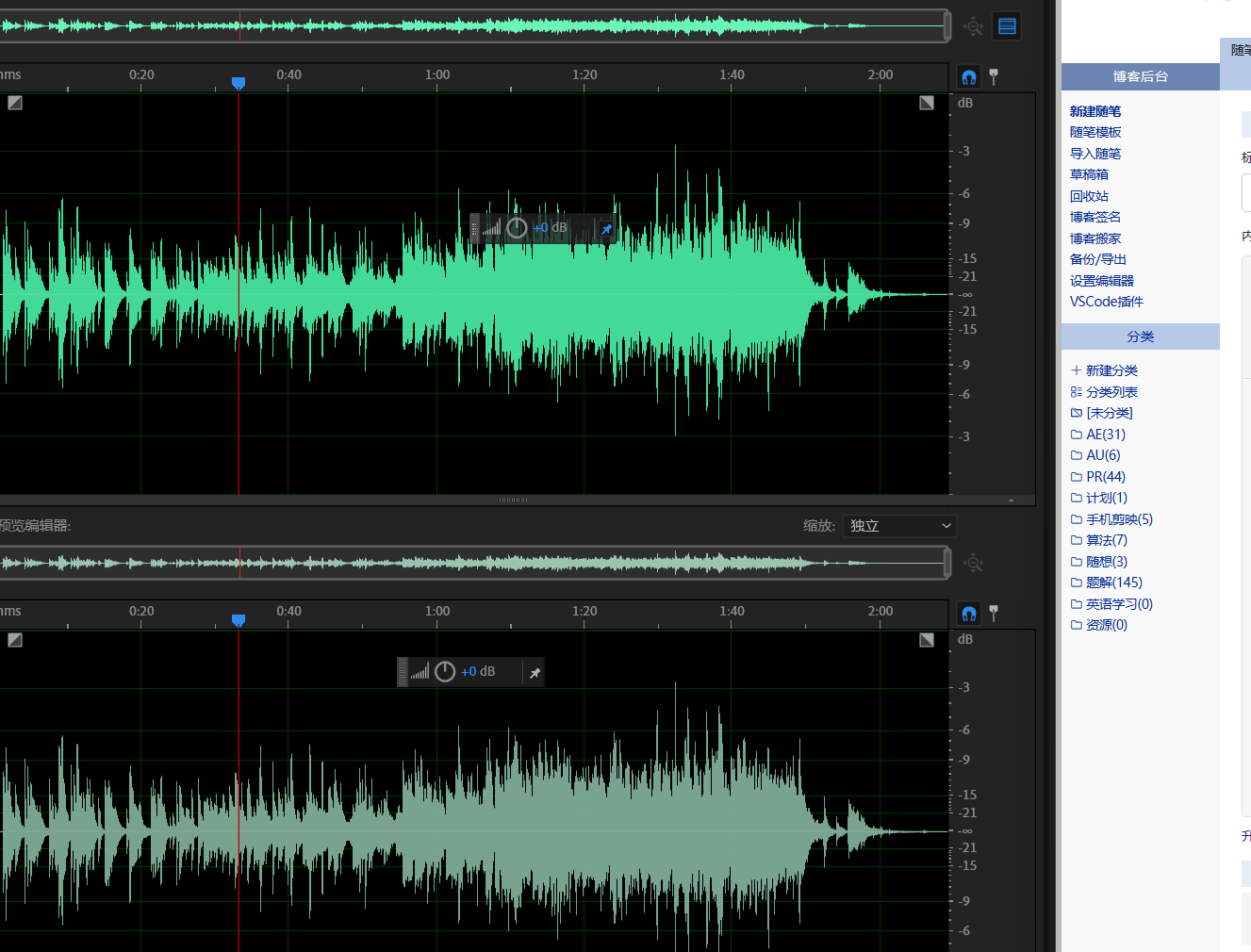1251x952 pixels.
Task: Select the 手机剪映(5) category folder
Action: 1111,519
